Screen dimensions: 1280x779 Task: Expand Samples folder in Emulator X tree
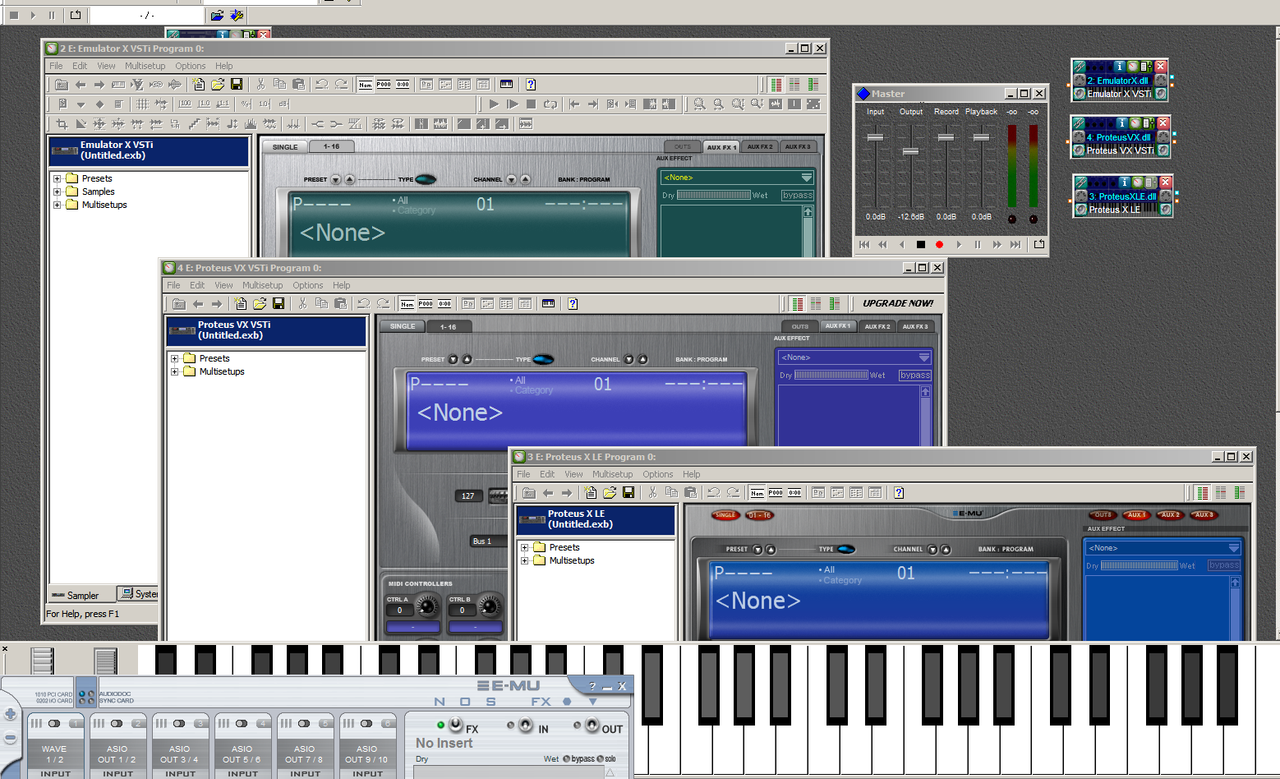pos(57,192)
